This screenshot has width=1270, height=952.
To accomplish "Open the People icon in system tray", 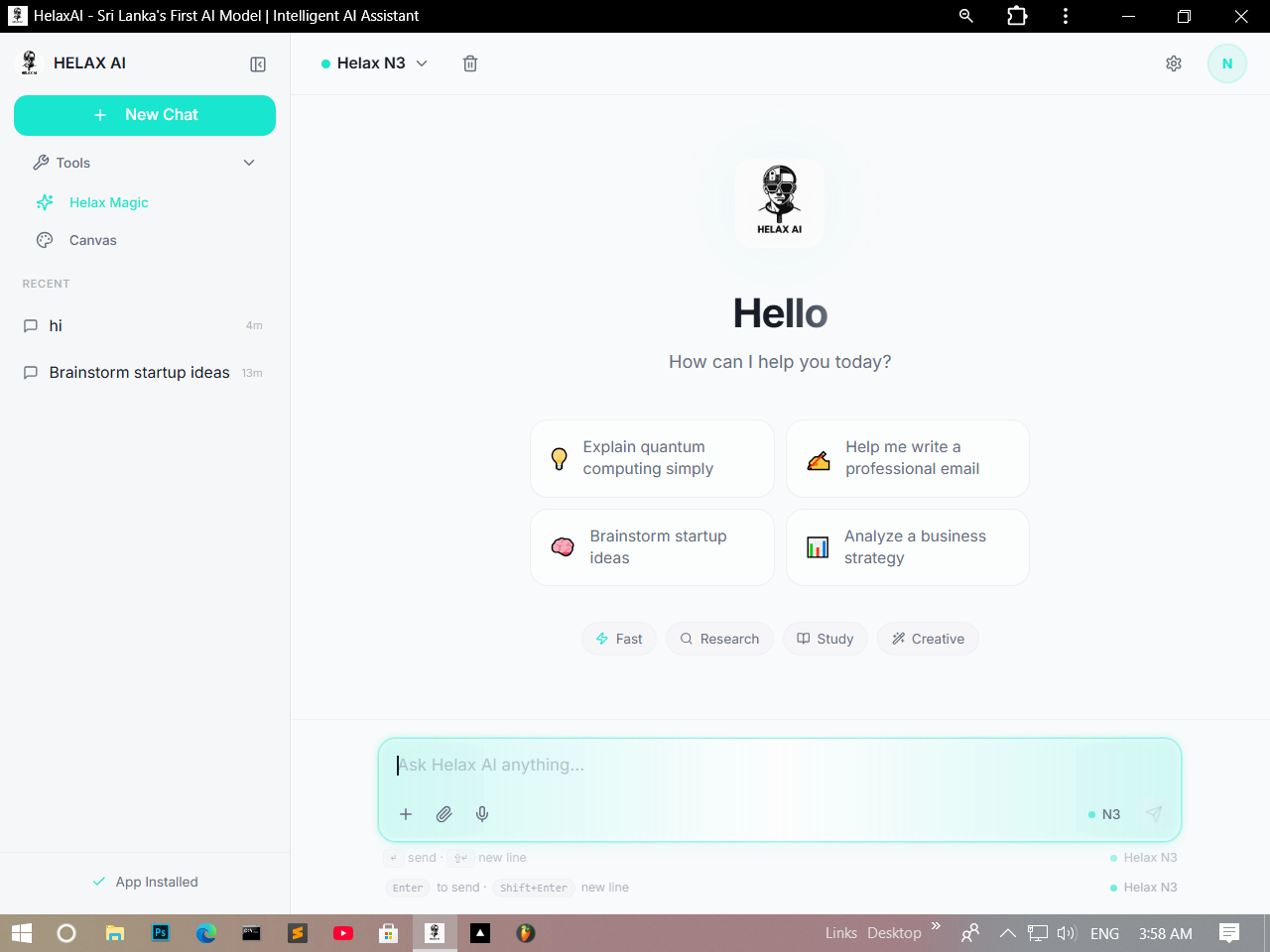I will point(970,933).
